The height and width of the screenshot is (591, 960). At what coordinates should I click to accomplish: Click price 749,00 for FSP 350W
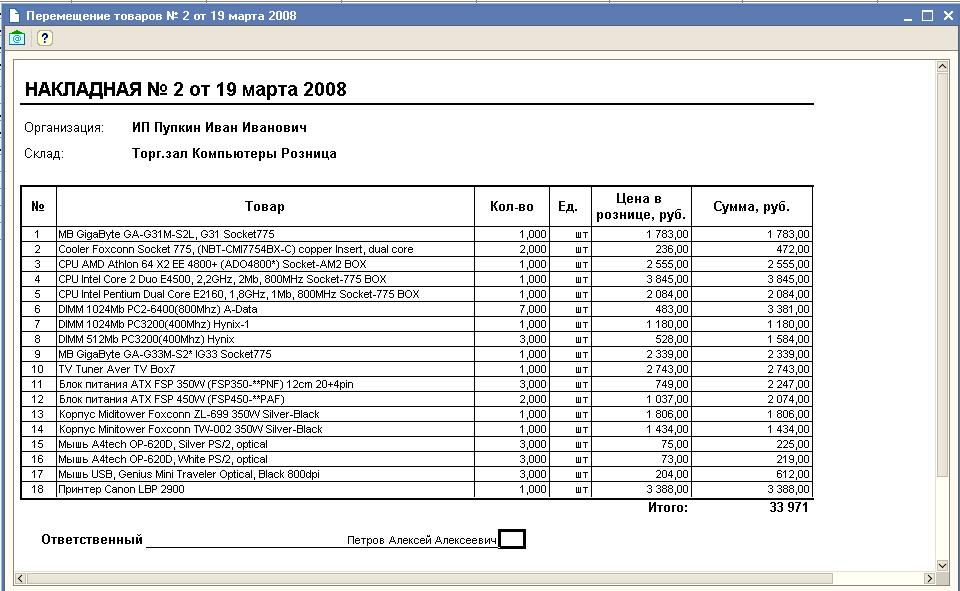pyautogui.click(x=672, y=384)
